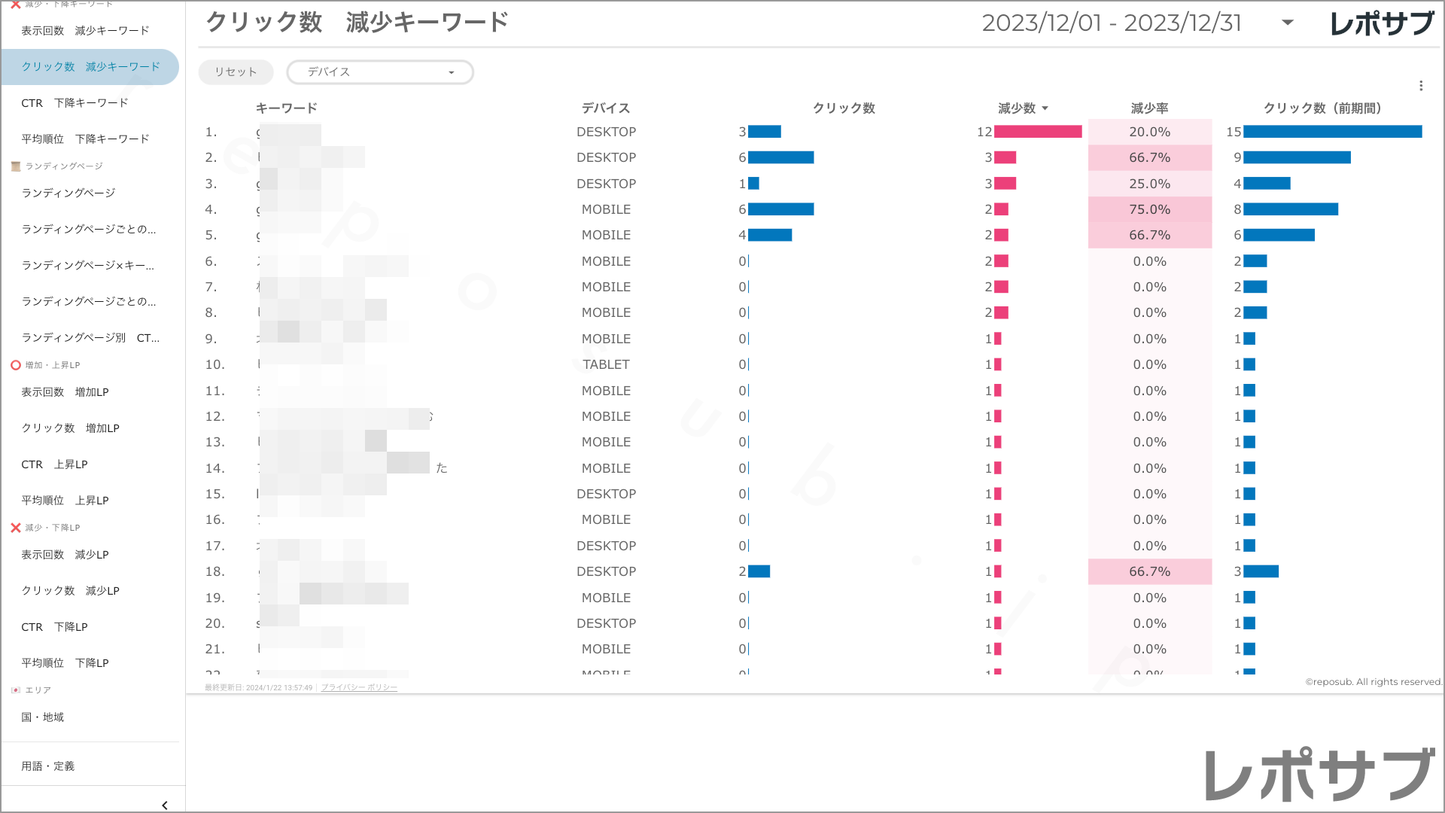Click the large gray レポサブ footer logo

coord(1320,775)
